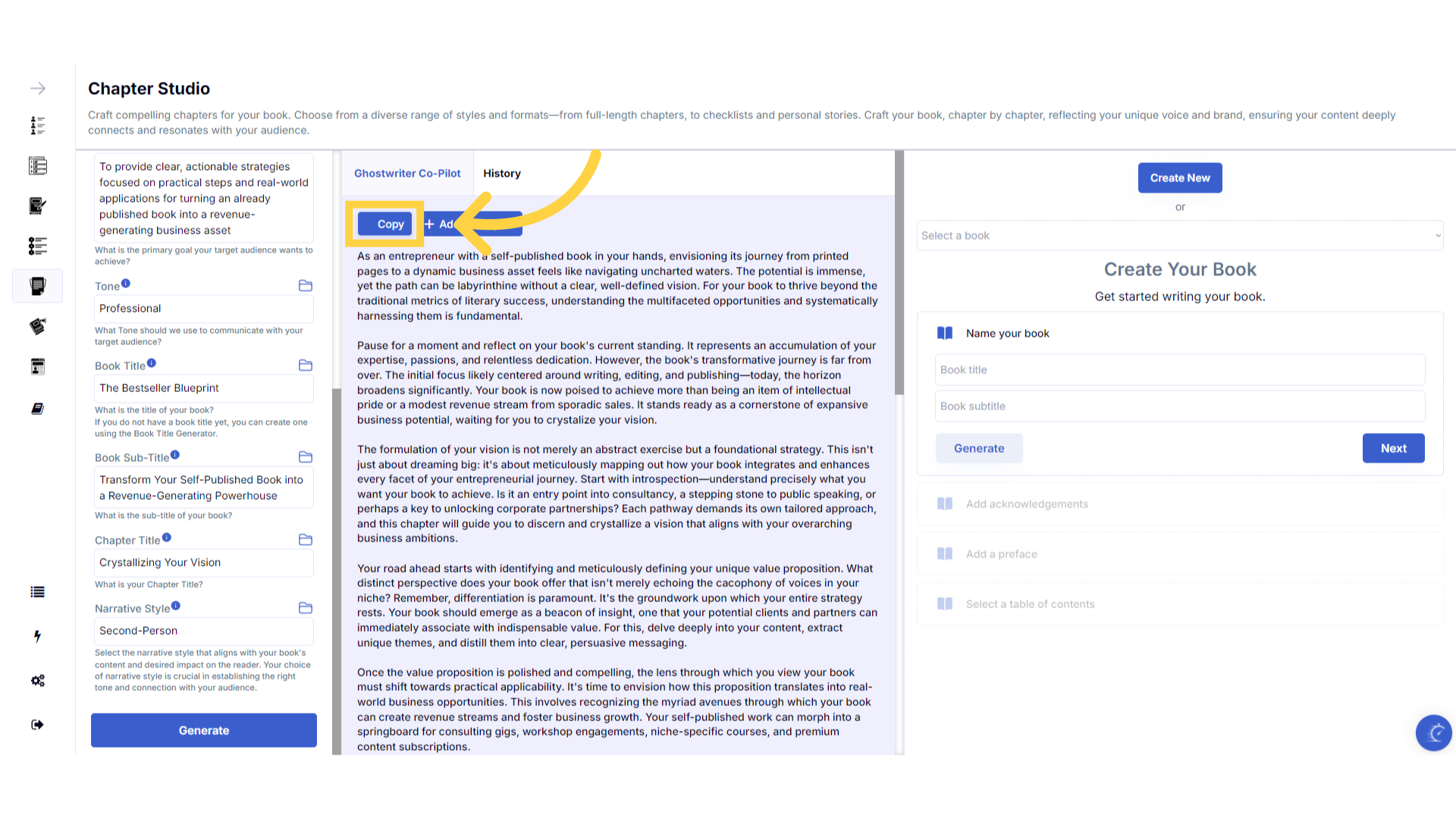Click the info icon next to Tone
1456x819 pixels.
point(126,284)
